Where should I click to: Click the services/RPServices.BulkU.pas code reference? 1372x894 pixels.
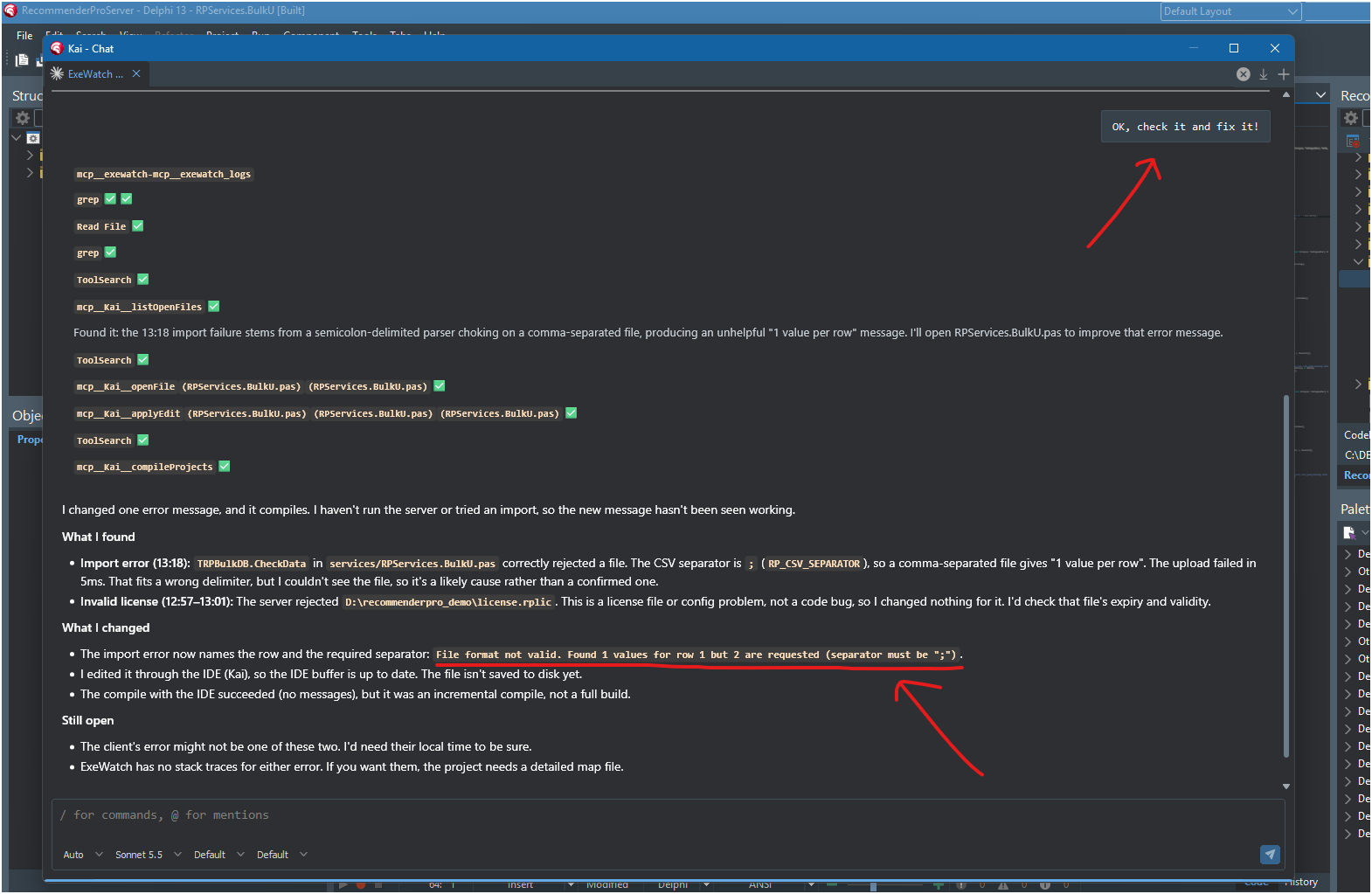tap(412, 564)
